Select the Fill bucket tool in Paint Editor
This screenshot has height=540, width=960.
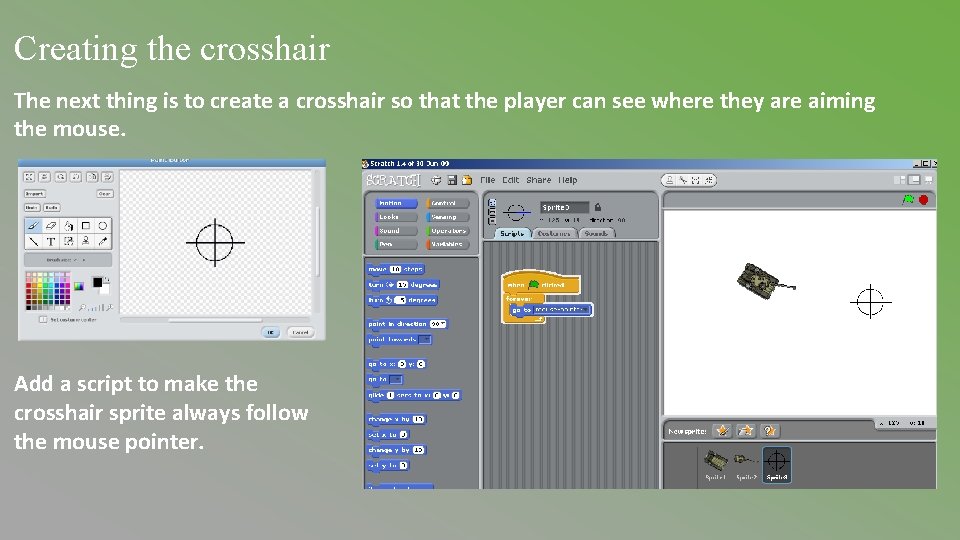pos(69,226)
